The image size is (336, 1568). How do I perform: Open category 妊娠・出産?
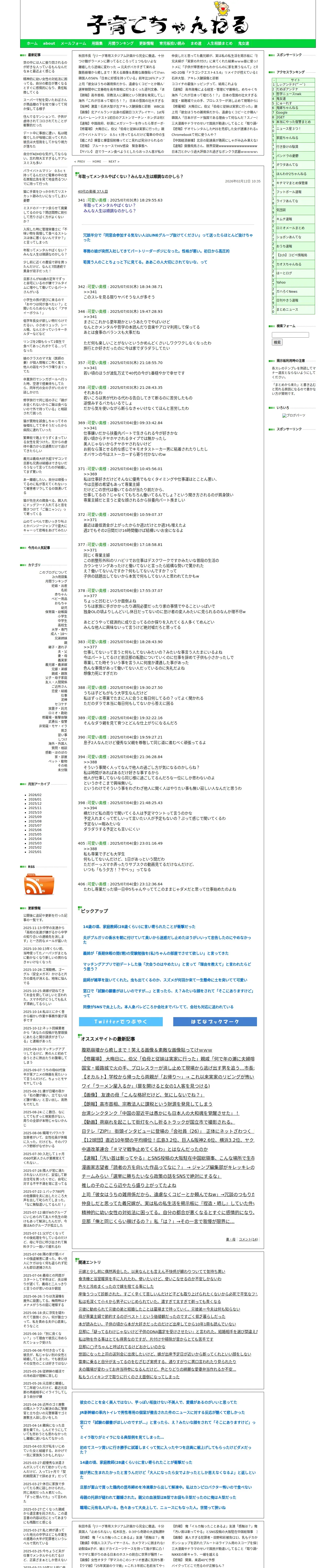tap(59, 586)
